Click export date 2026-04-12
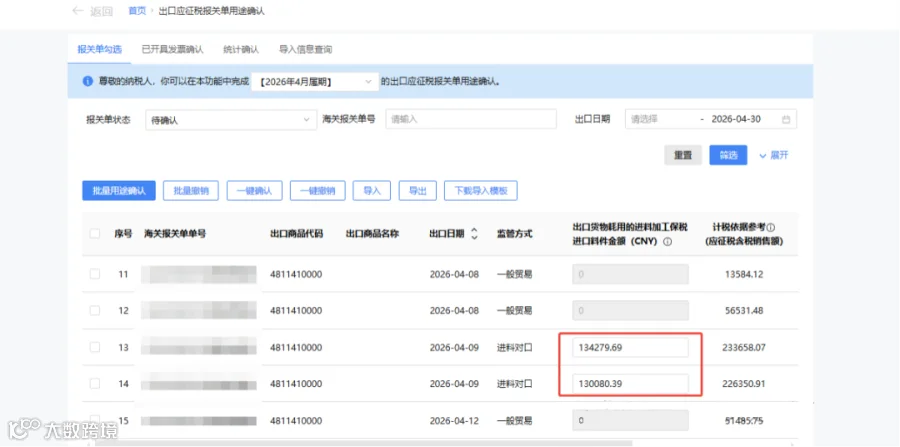900x447 pixels. (454, 421)
